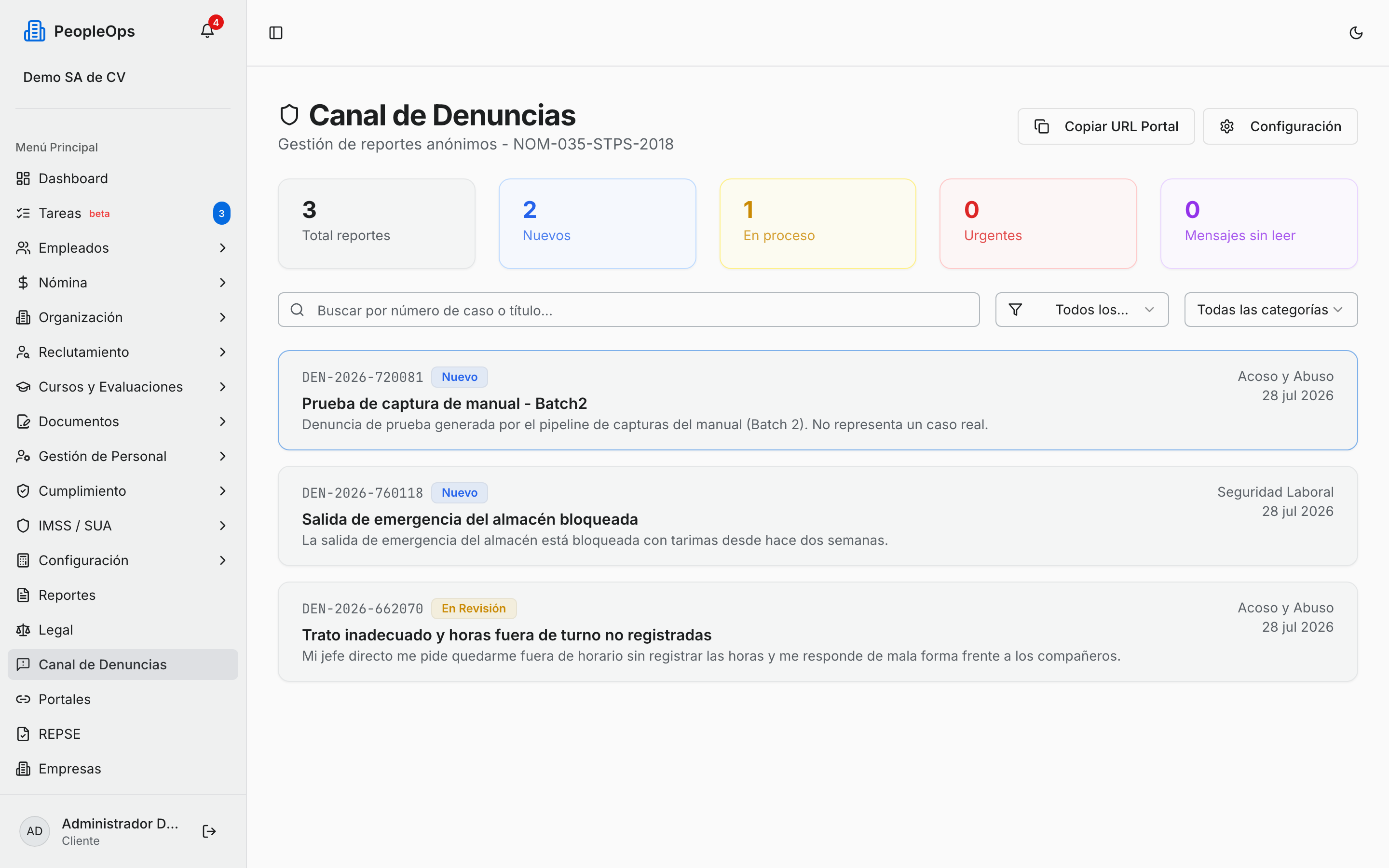The height and width of the screenshot is (868, 1389).
Task: Click the Dashboard grid icon
Action: (x=23, y=178)
